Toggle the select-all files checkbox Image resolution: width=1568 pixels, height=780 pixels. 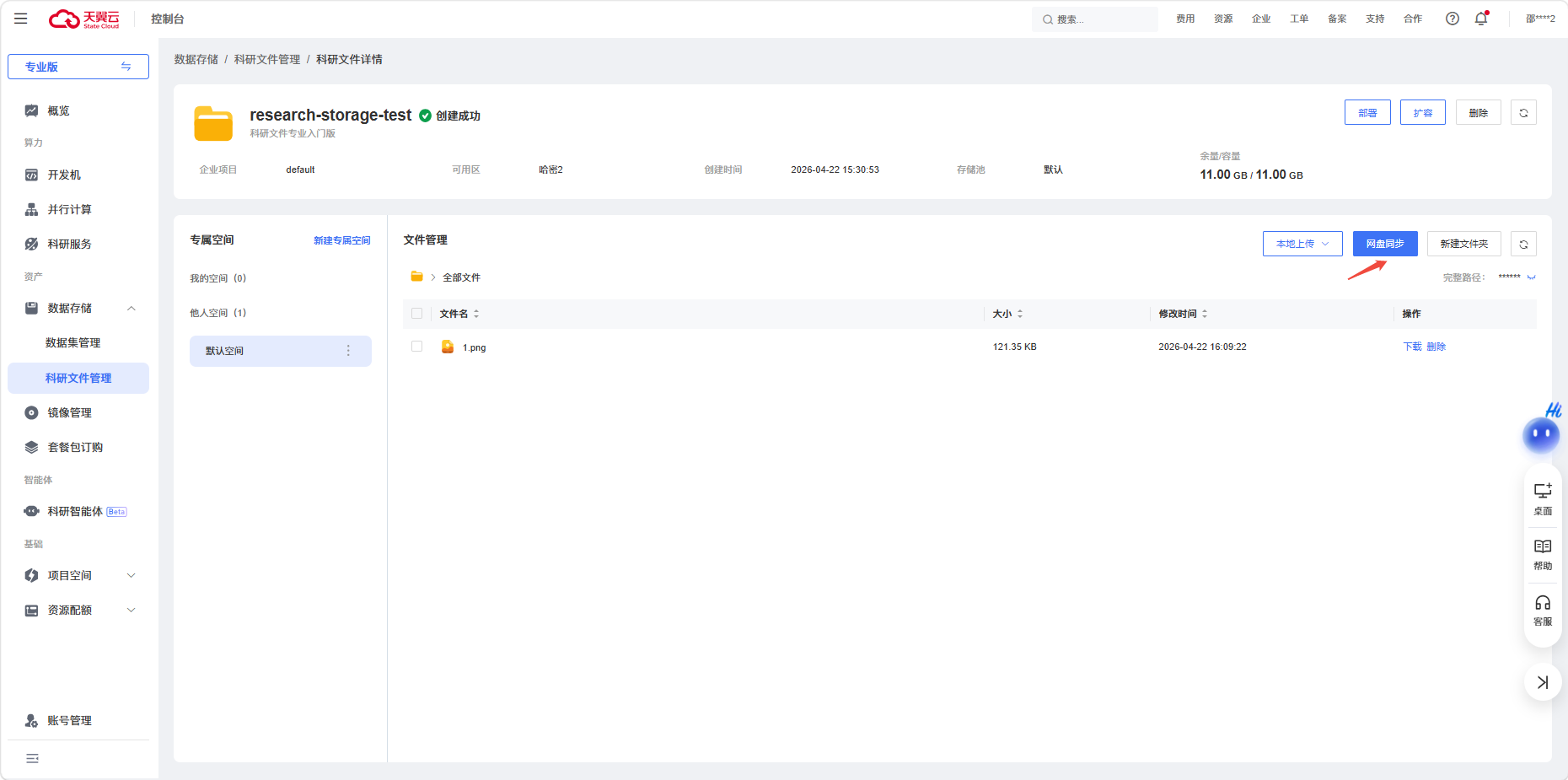pos(416,314)
